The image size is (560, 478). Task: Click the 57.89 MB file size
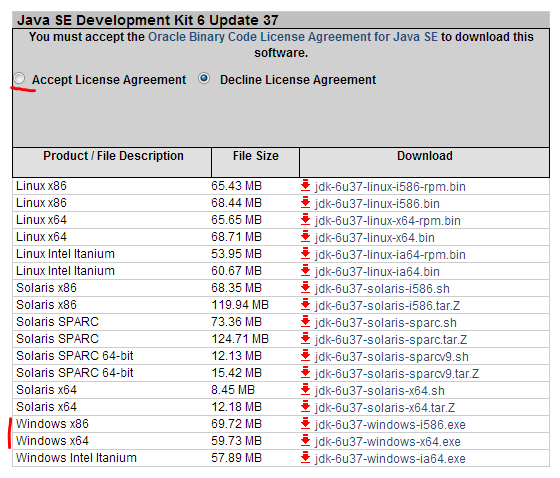click(x=236, y=458)
